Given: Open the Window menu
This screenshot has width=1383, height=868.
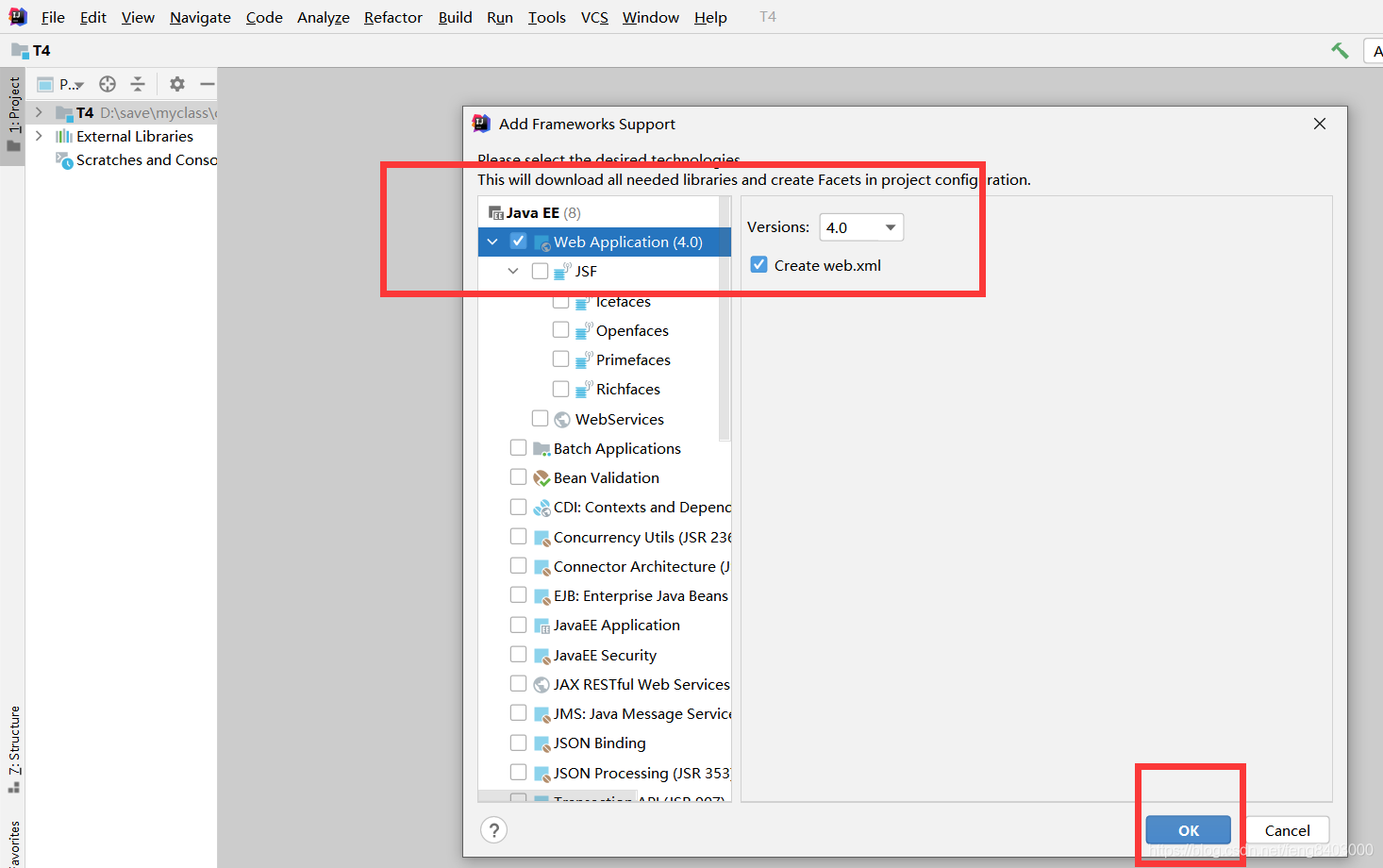Looking at the screenshot, I should [651, 17].
